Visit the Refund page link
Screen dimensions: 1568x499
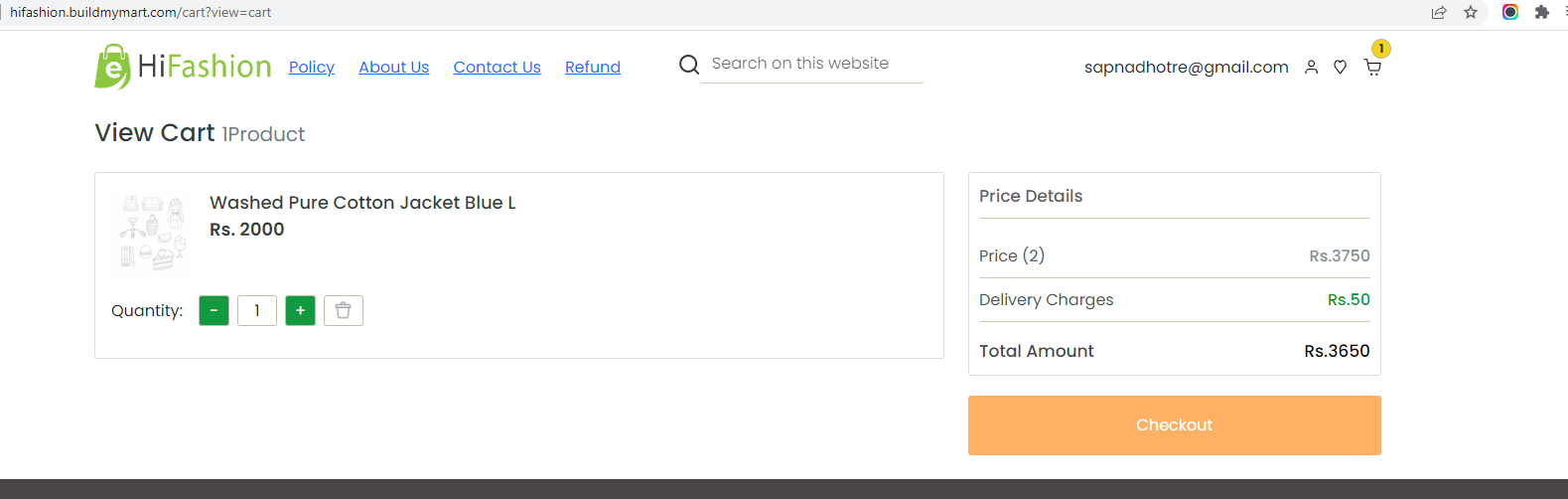pos(593,67)
